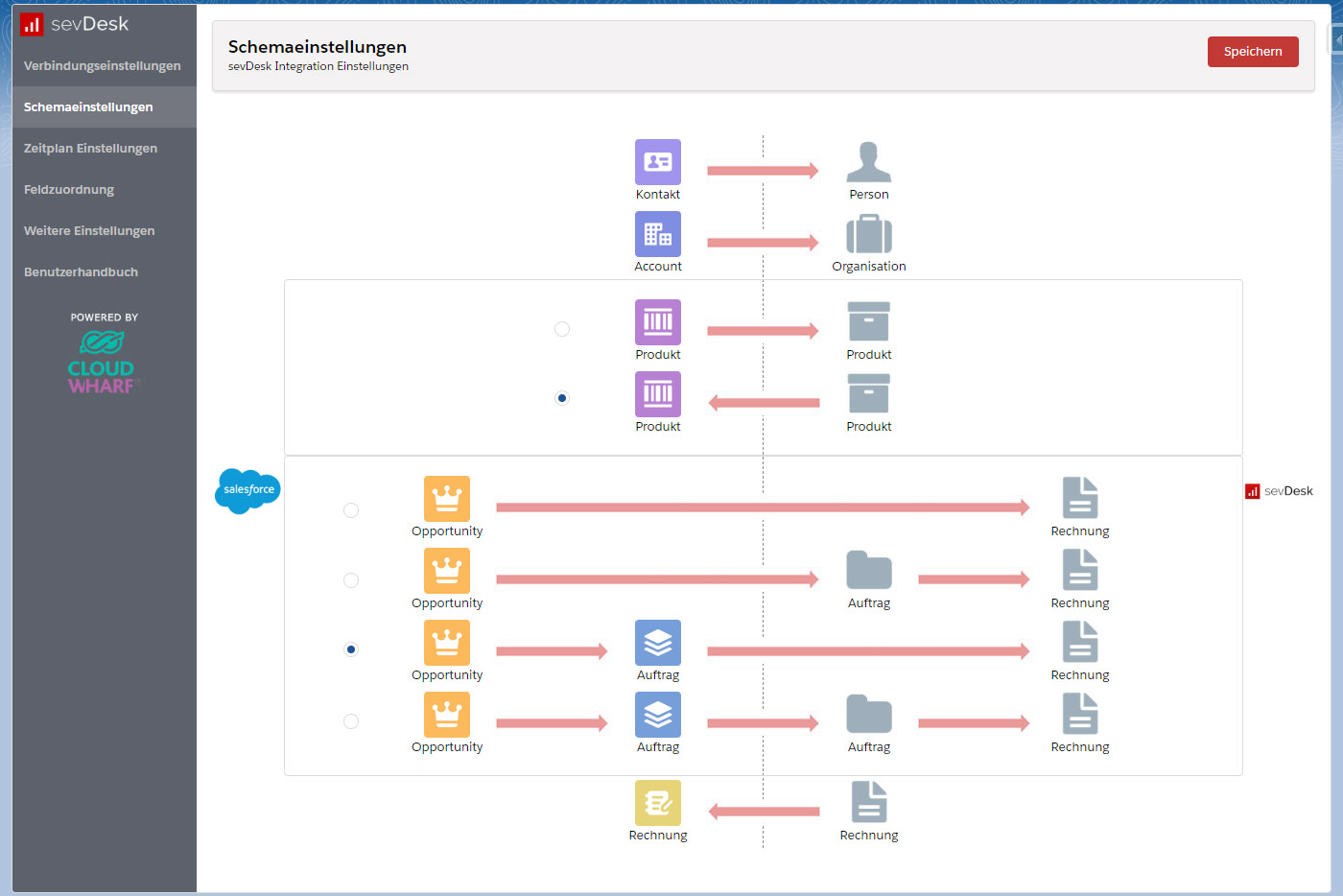Open the Benutzerhandbuch
This screenshot has width=1343, height=896.
click(82, 271)
